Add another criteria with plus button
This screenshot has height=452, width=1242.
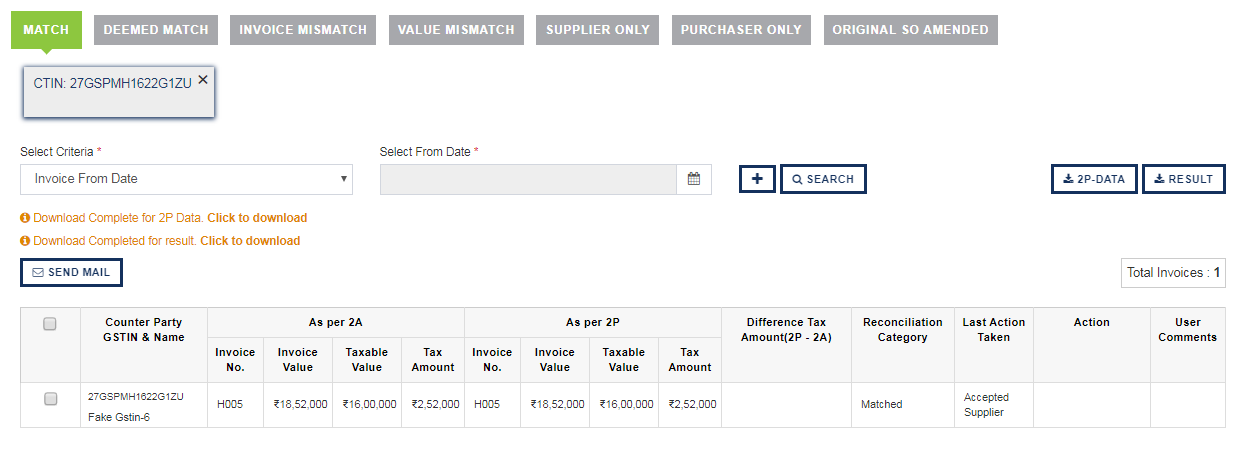(x=757, y=179)
